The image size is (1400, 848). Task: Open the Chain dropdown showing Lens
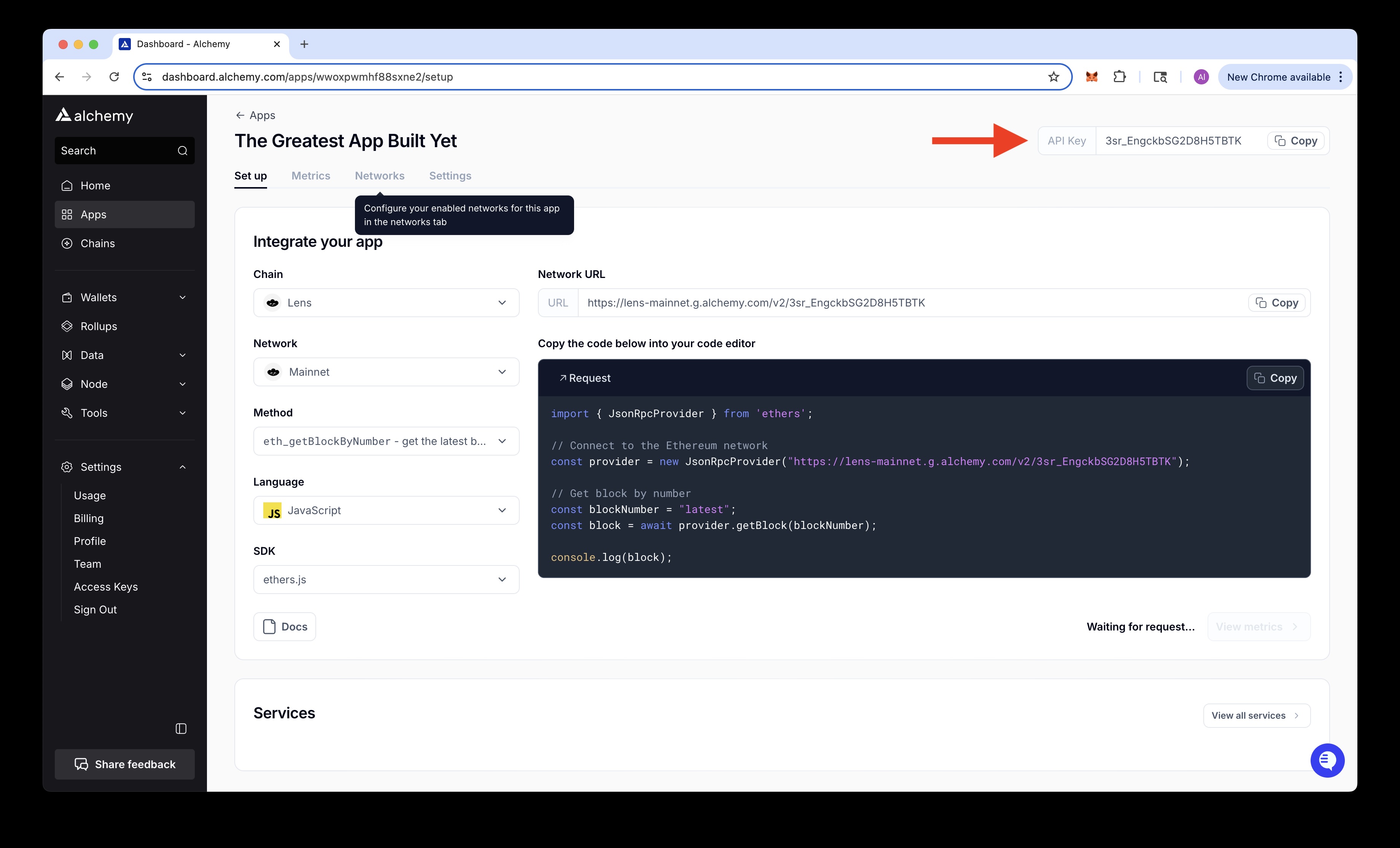tap(386, 303)
